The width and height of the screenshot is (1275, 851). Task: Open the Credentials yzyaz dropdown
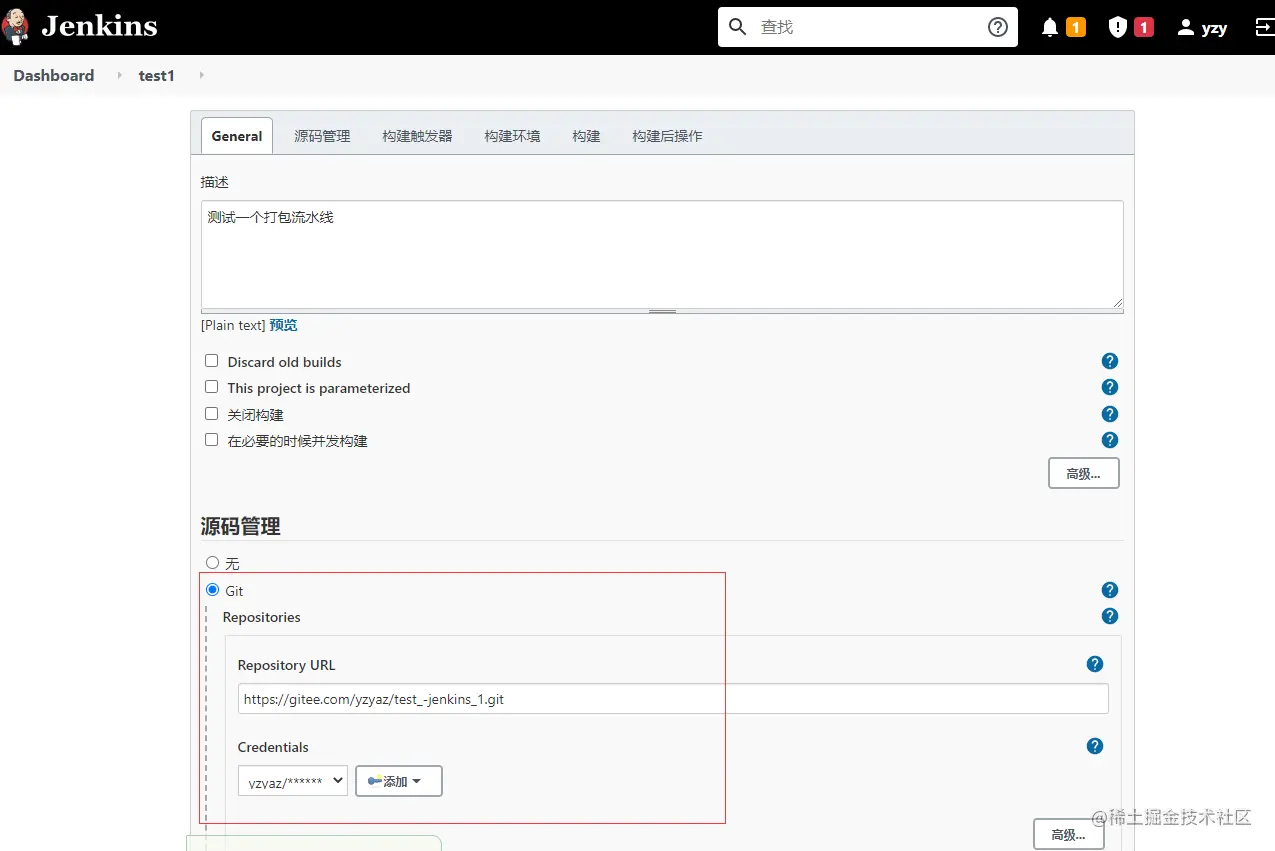(293, 781)
